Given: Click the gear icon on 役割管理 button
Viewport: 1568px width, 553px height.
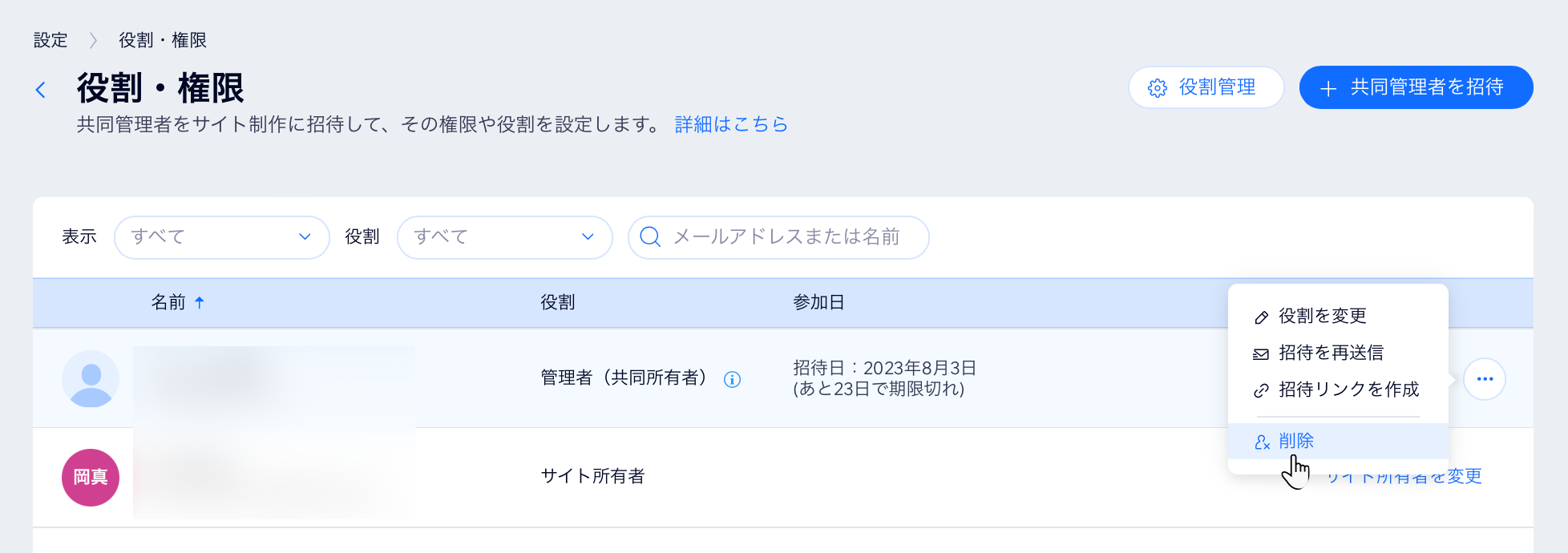Looking at the screenshot, I should tap(1156, 88).
